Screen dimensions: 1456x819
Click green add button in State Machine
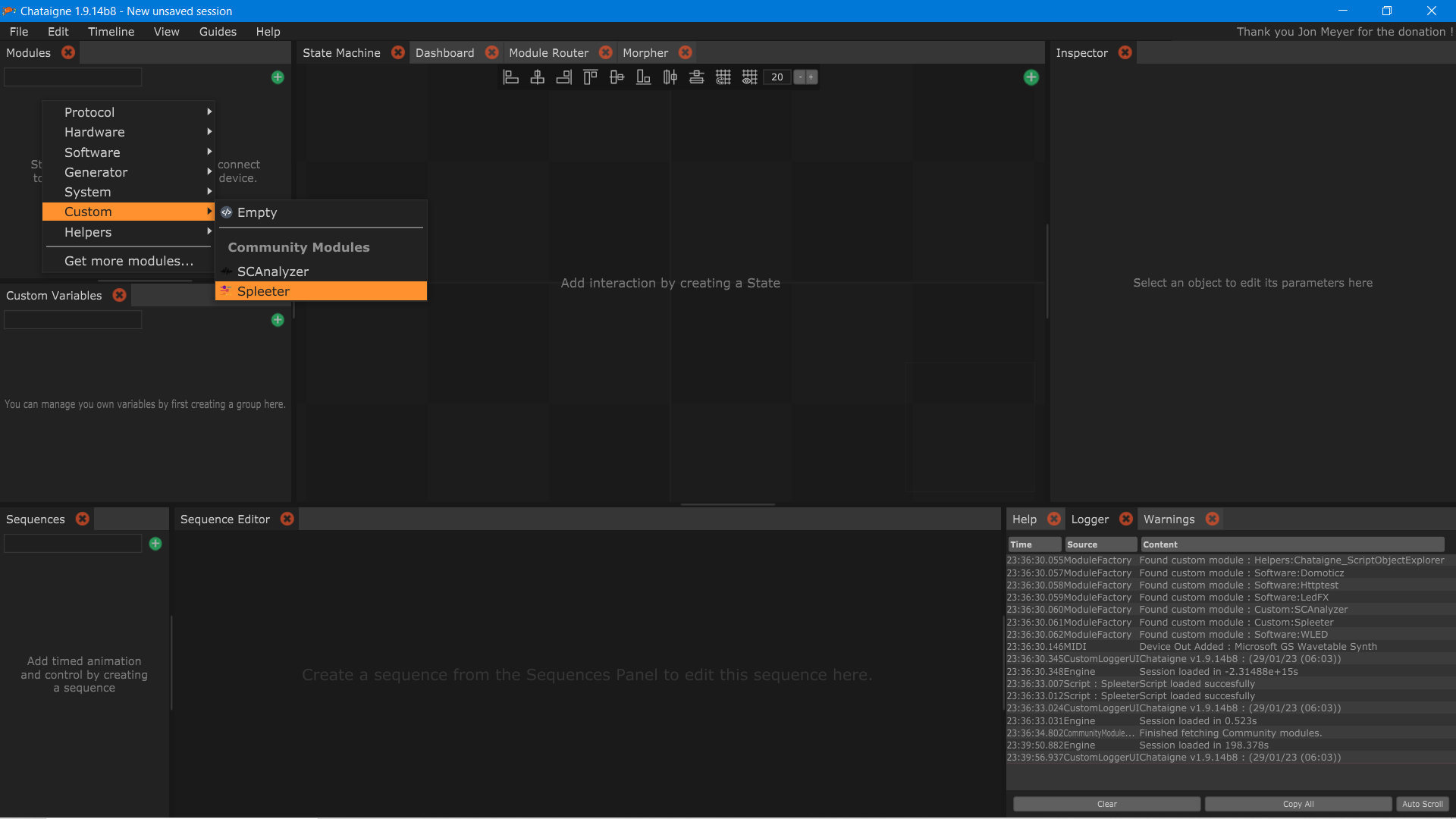coord(1031,77)
